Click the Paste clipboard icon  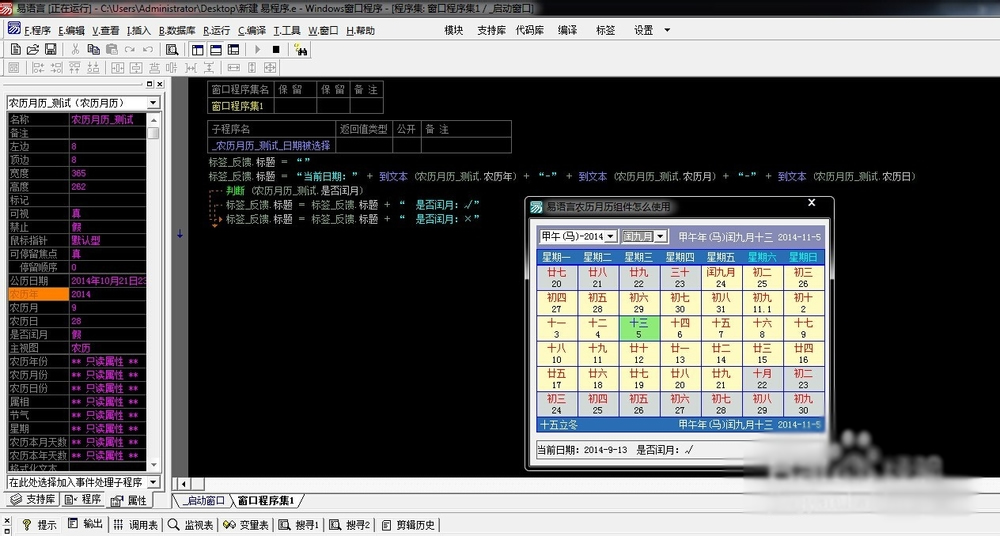pos(112,50)
